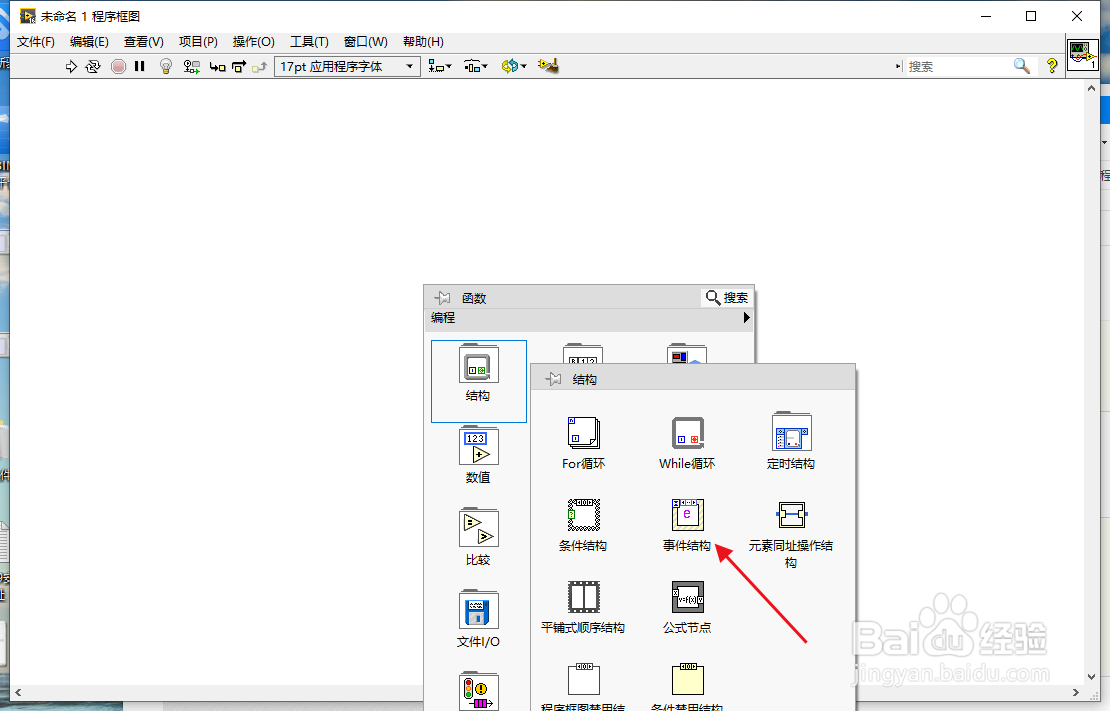Select the While循环 structure
Viewport: 1110px width, 711px height.
coord(687,443)
